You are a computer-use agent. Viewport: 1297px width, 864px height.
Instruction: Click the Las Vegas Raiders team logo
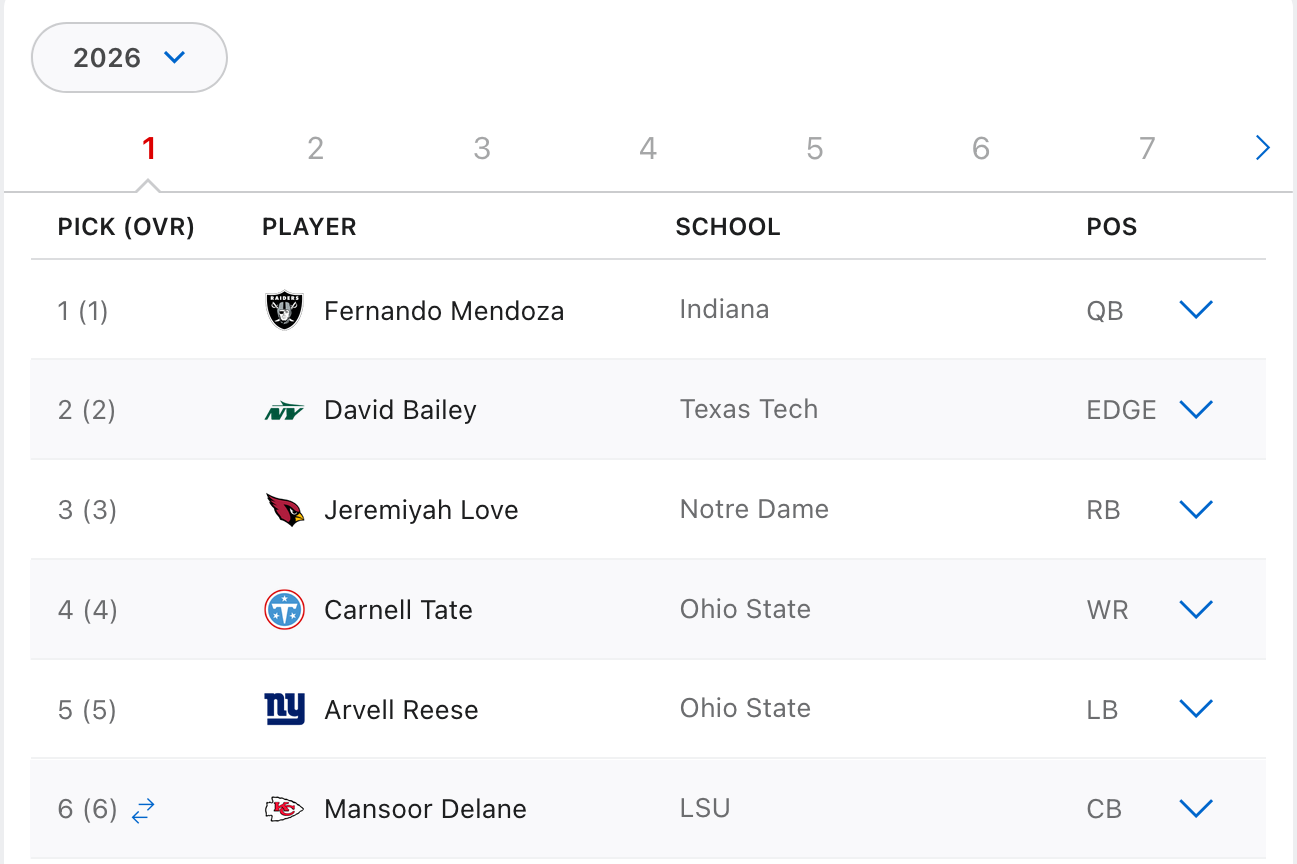point(284,310)
